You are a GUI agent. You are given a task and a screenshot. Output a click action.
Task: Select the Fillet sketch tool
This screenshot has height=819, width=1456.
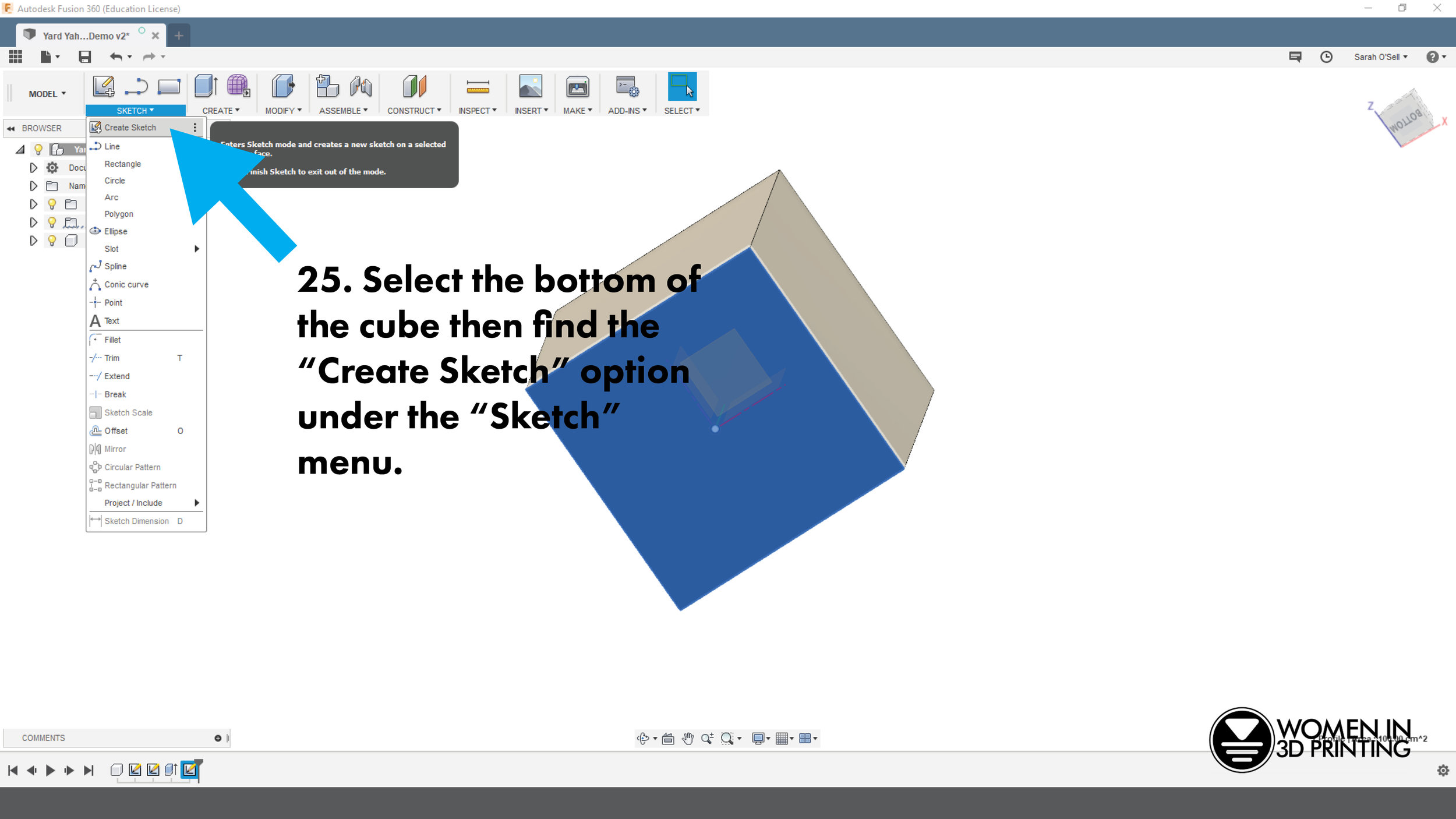point(112,339)
